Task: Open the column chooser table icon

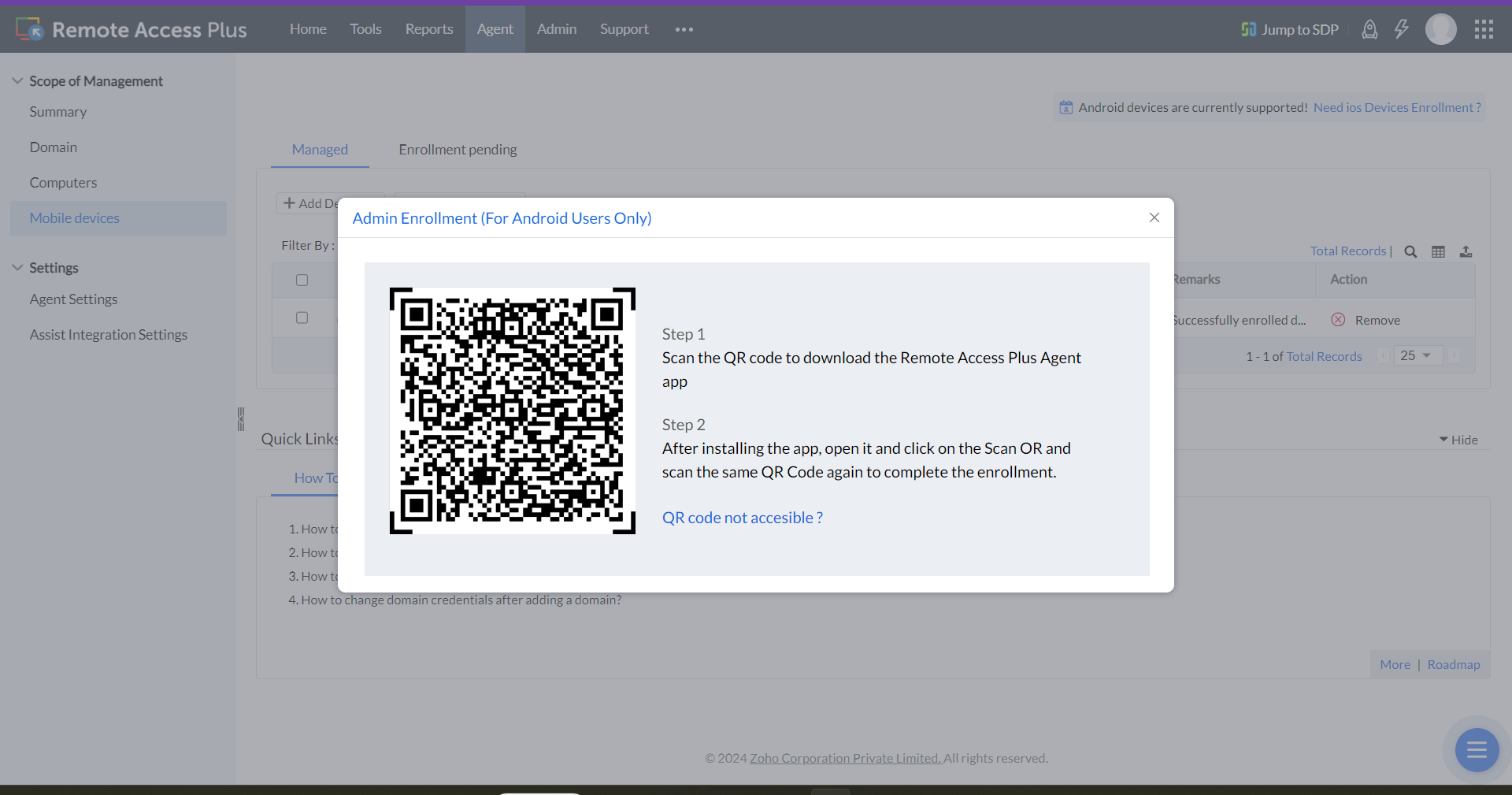Action: coord(1439,251)
